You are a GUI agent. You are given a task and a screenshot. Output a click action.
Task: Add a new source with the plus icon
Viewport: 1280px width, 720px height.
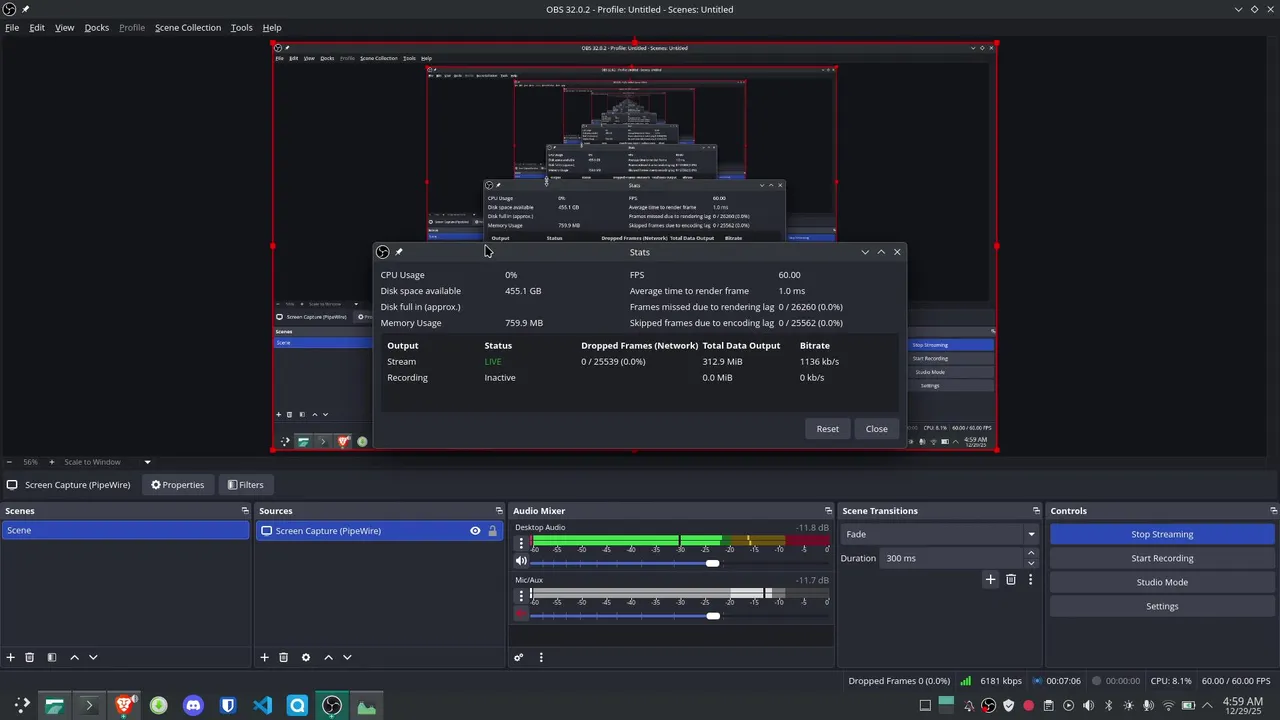click(x=264, y=657)
